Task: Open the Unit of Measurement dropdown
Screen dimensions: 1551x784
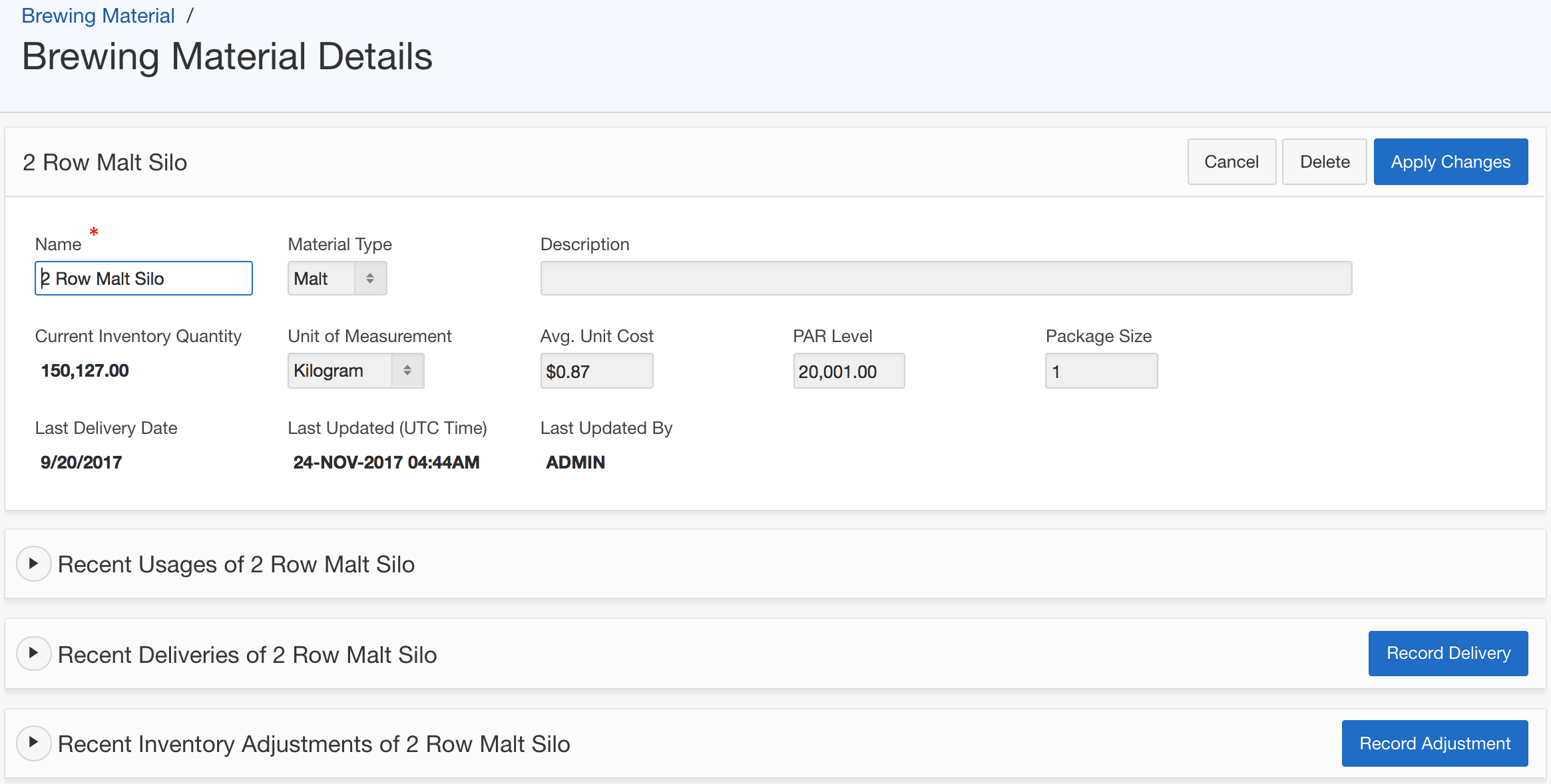Action: click(355, 371)
